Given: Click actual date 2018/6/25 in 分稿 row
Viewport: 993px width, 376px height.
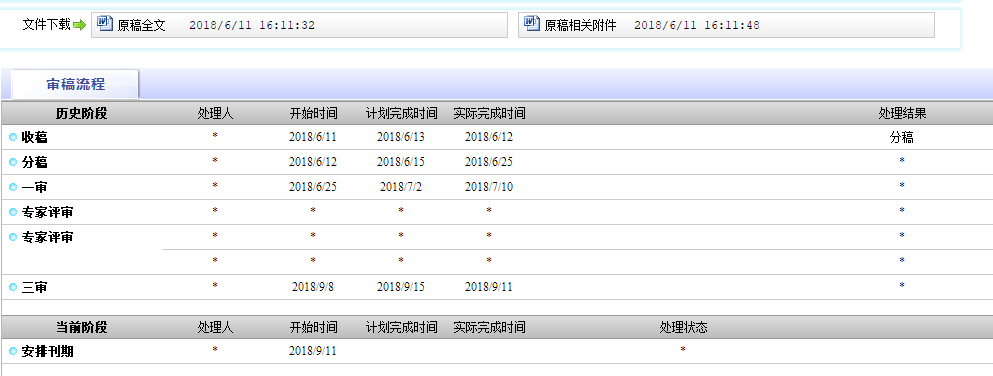Looking at the screenshot, I should [x=489, y=162].
